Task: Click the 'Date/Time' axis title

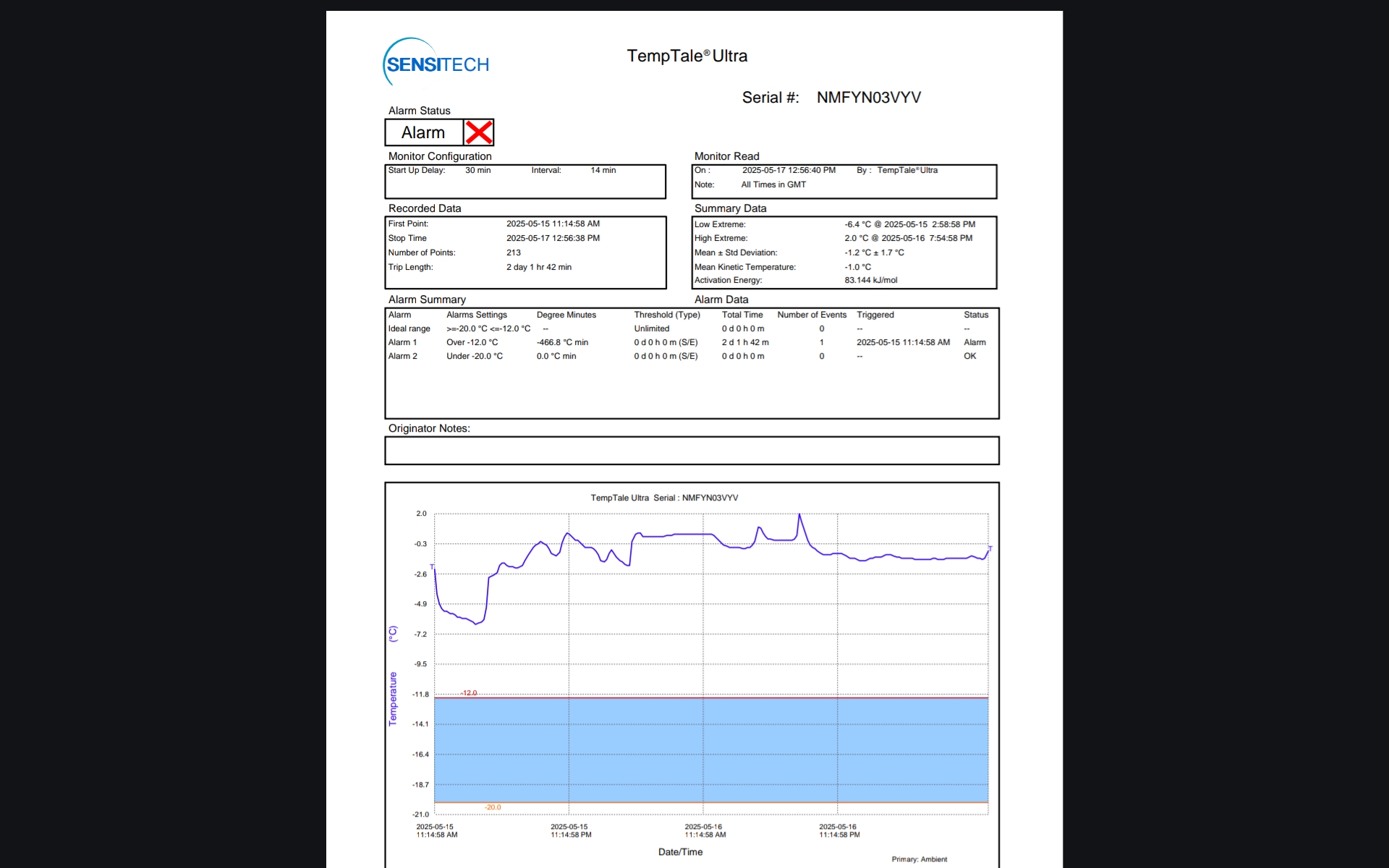Action: [680, 852]
